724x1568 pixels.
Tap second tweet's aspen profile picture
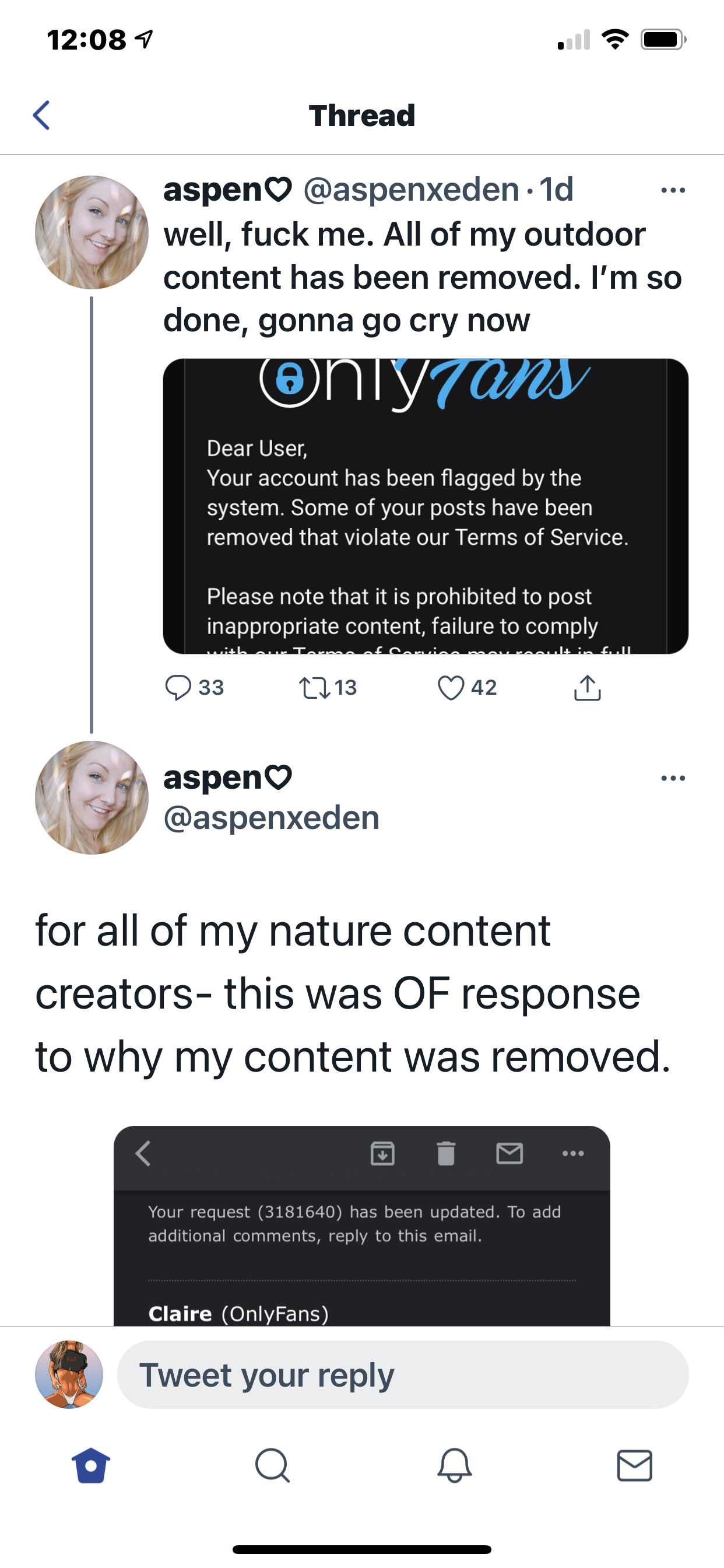(92, 797)
